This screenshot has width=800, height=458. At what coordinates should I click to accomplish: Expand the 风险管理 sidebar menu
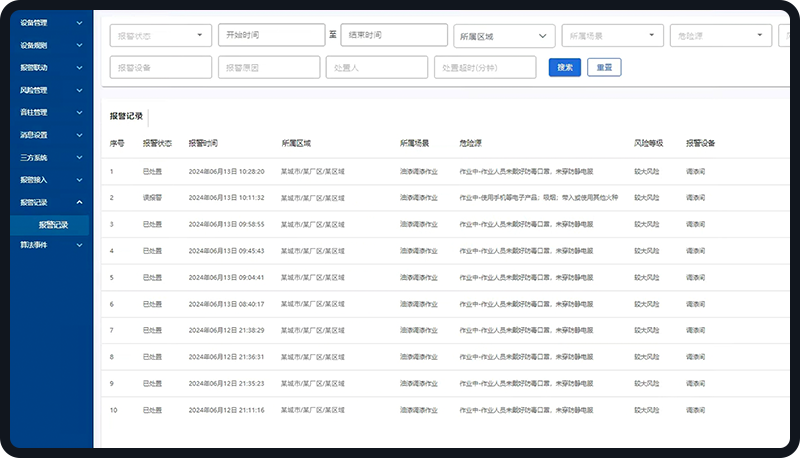[x=50, y=90]
